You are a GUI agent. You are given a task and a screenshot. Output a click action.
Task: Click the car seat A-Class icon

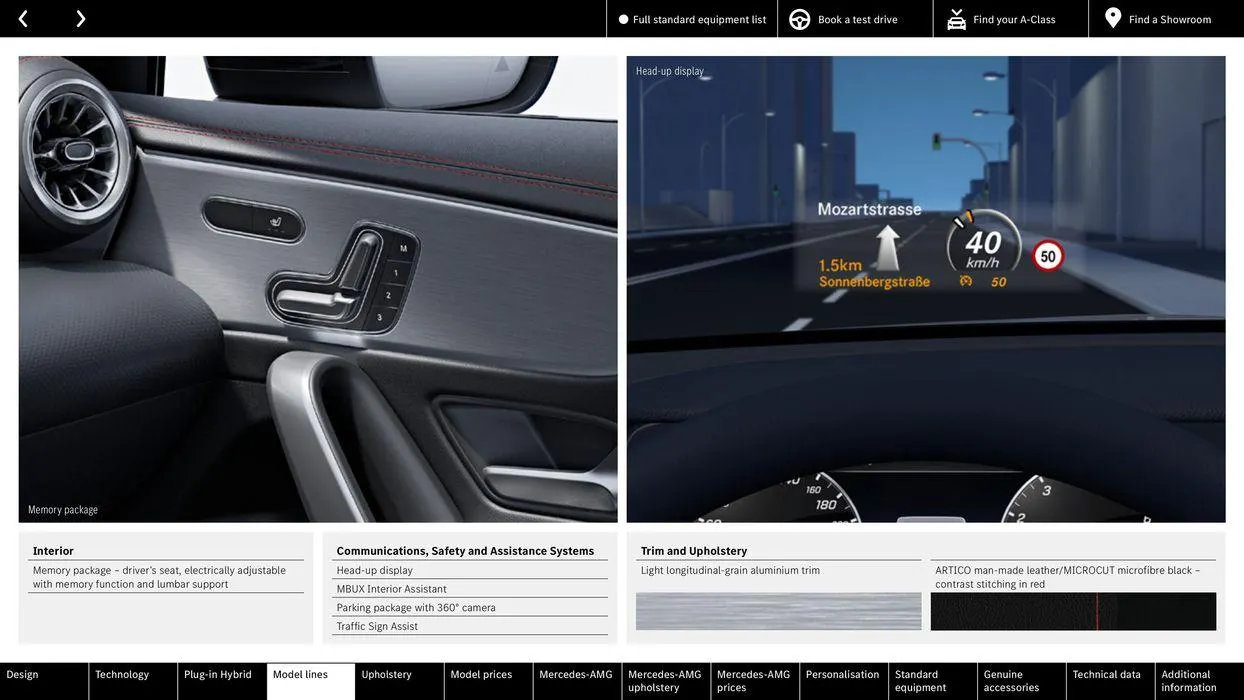pos(956,19)
